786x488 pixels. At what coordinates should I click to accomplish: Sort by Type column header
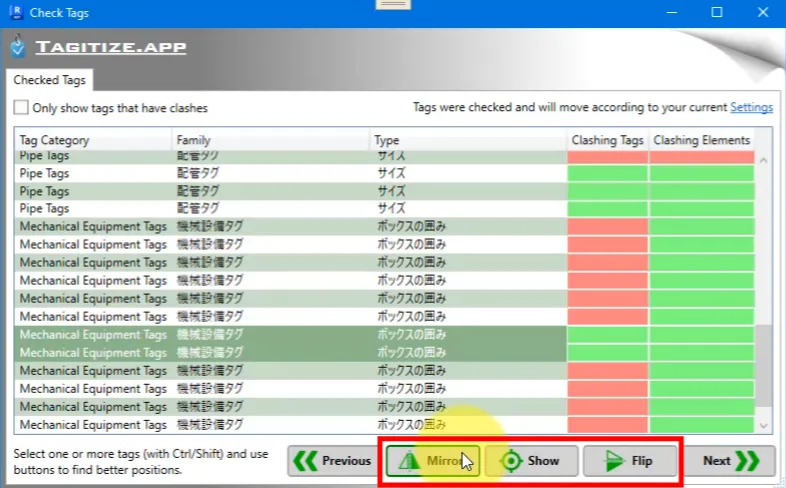(x=467, y=140)
